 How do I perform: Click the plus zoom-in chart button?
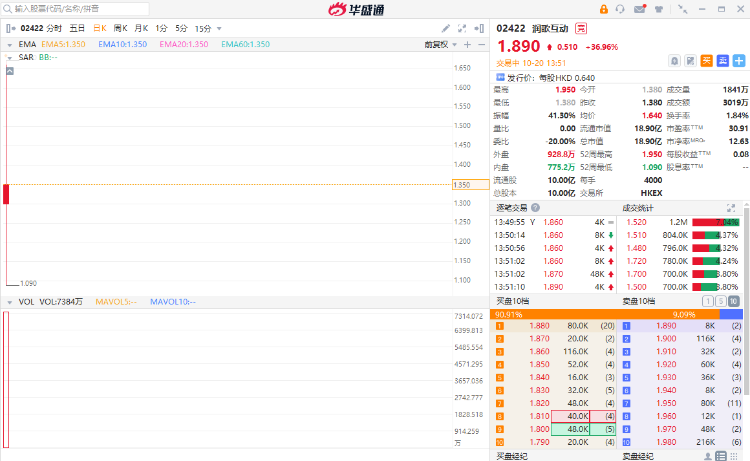tap(466, 44)
